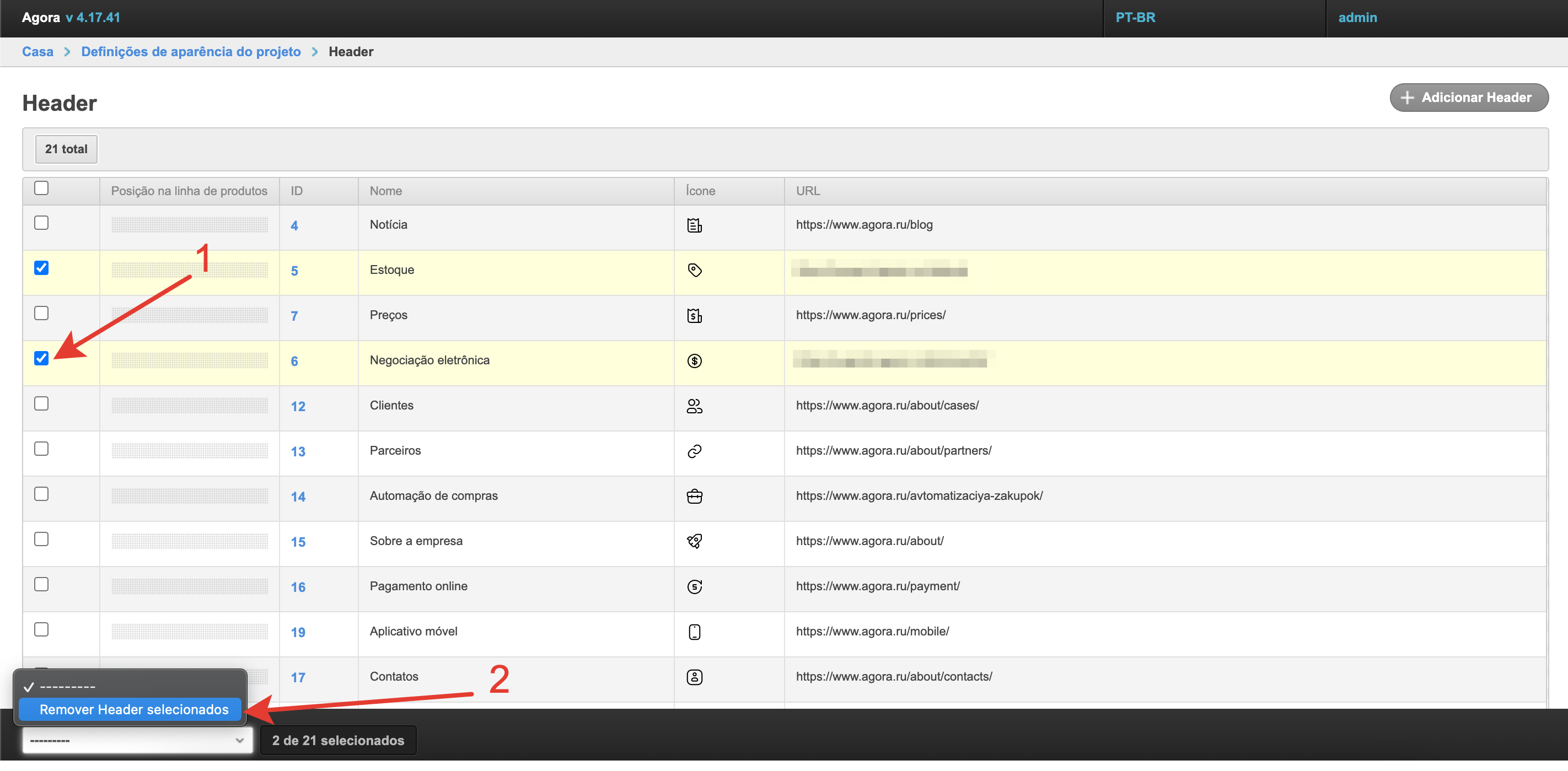Click the people icon for Clientes
The height and width of the screenshot is (771, 1568).
tap(694, 406)
